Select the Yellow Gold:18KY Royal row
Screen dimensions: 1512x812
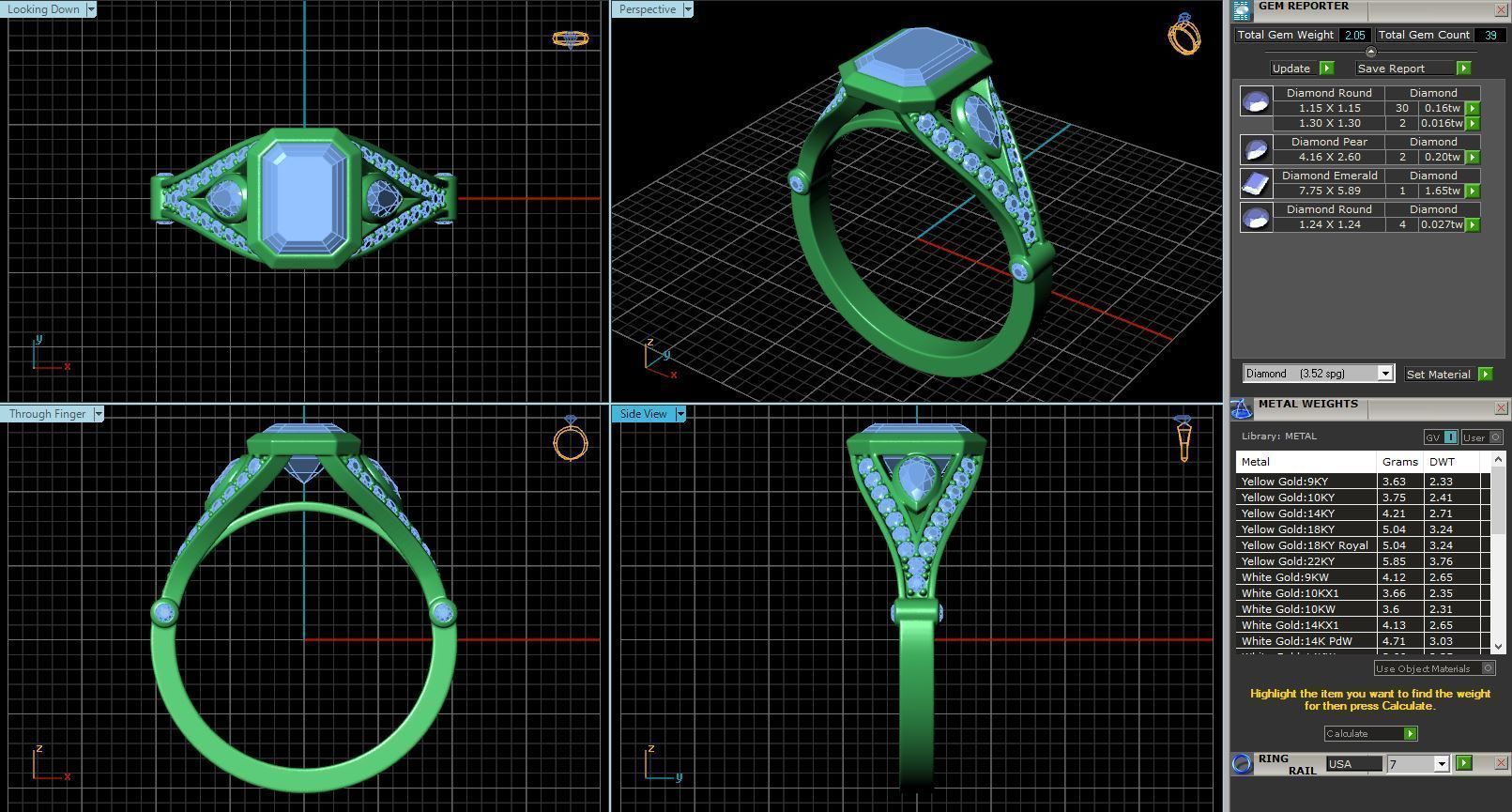click(x=1363, y=545)
